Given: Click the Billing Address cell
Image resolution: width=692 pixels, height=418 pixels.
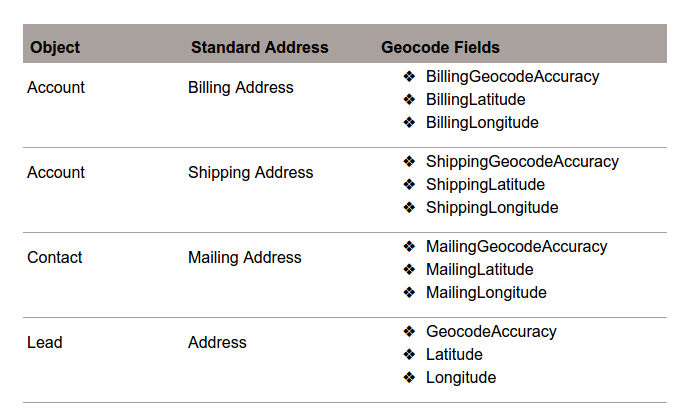Looking at the screenshot, I should pyautogui.click(x=240, y=87).
